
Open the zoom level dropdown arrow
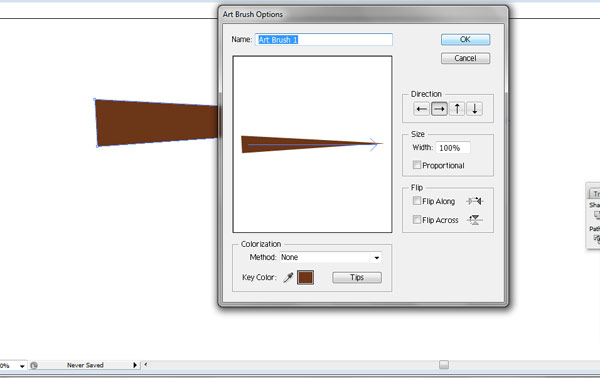click(22, 366)
